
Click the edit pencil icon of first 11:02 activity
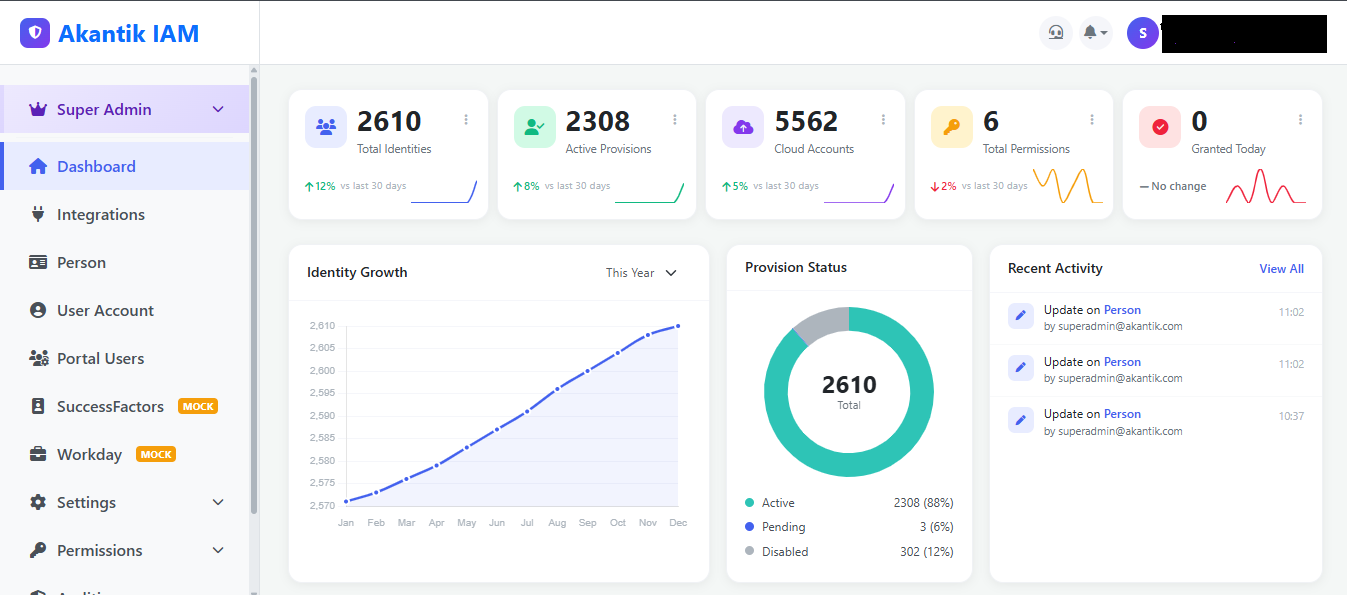point(1021,315)
